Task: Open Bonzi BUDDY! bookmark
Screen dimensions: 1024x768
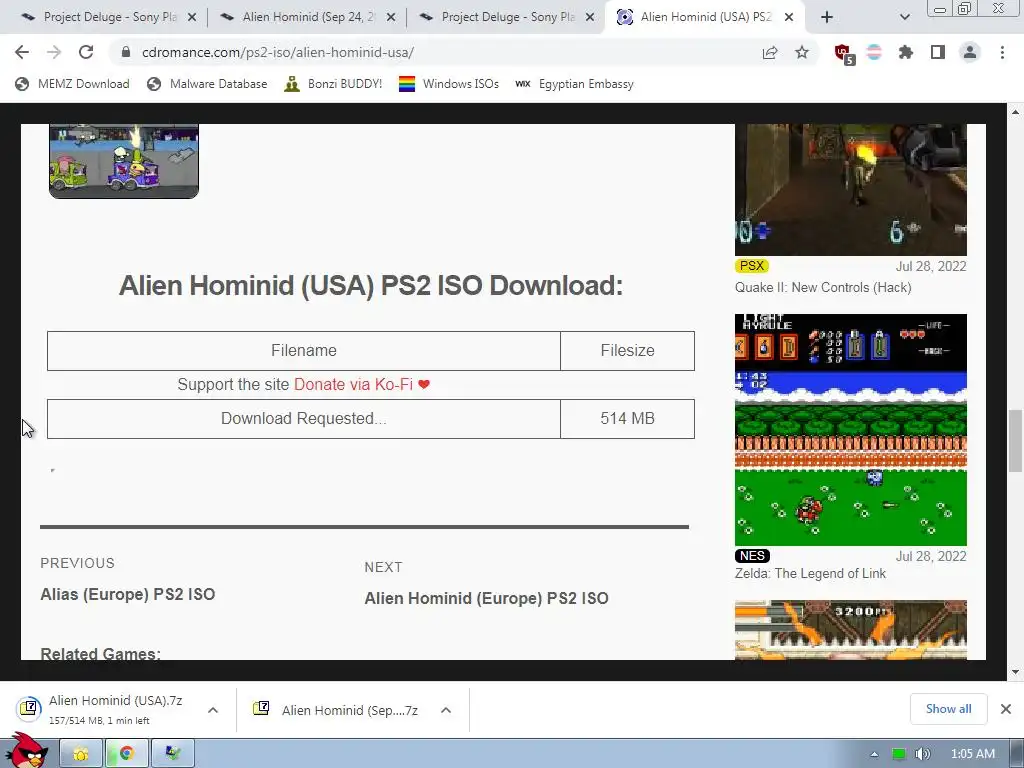Action: pos(333,84)
